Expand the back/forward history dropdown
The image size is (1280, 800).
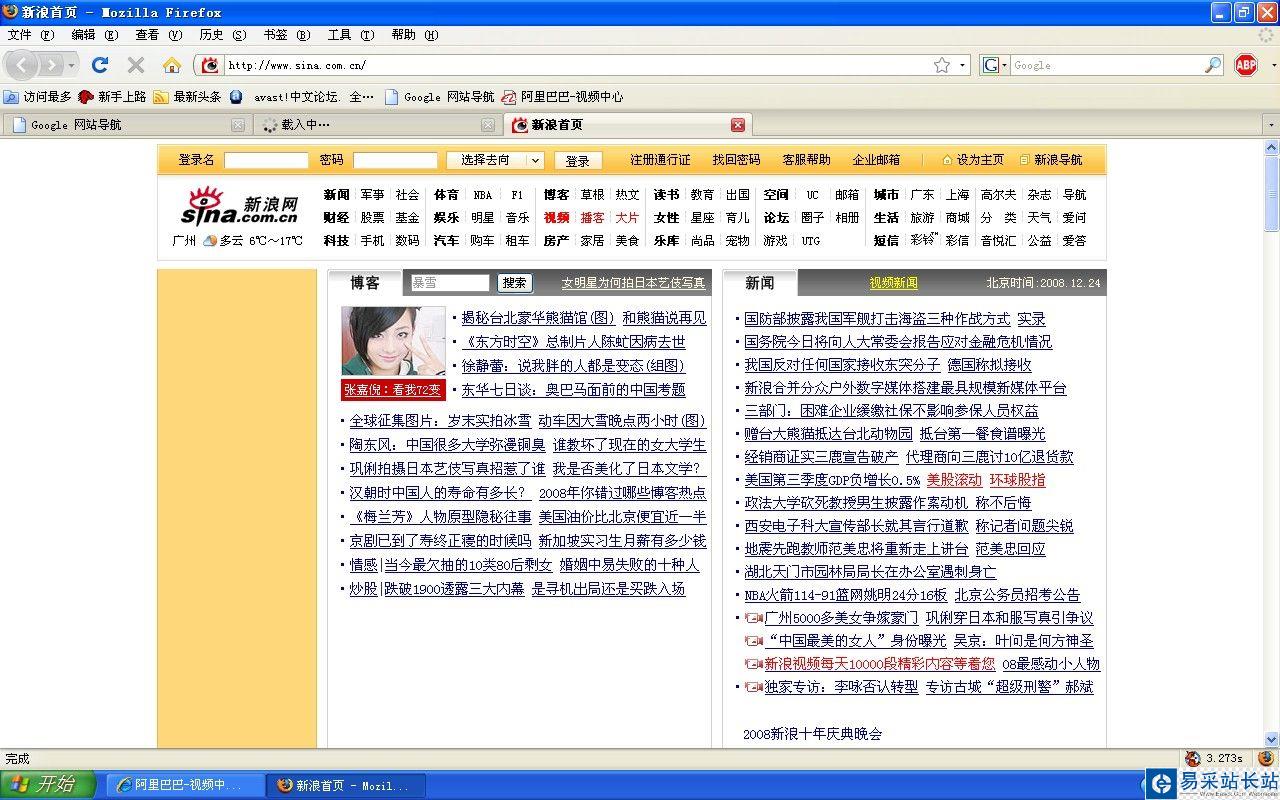73,65
